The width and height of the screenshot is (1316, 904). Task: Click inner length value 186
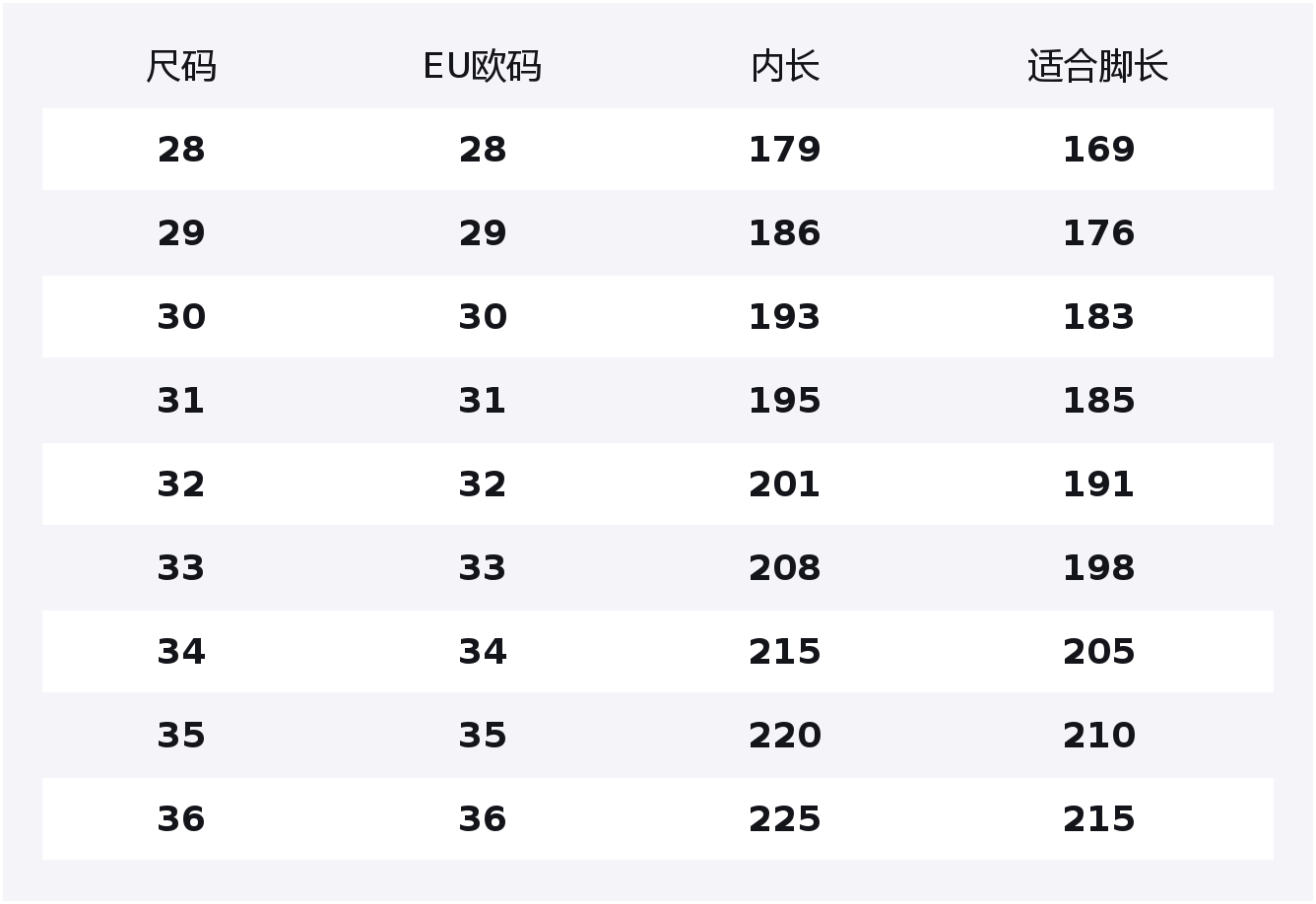784,233
